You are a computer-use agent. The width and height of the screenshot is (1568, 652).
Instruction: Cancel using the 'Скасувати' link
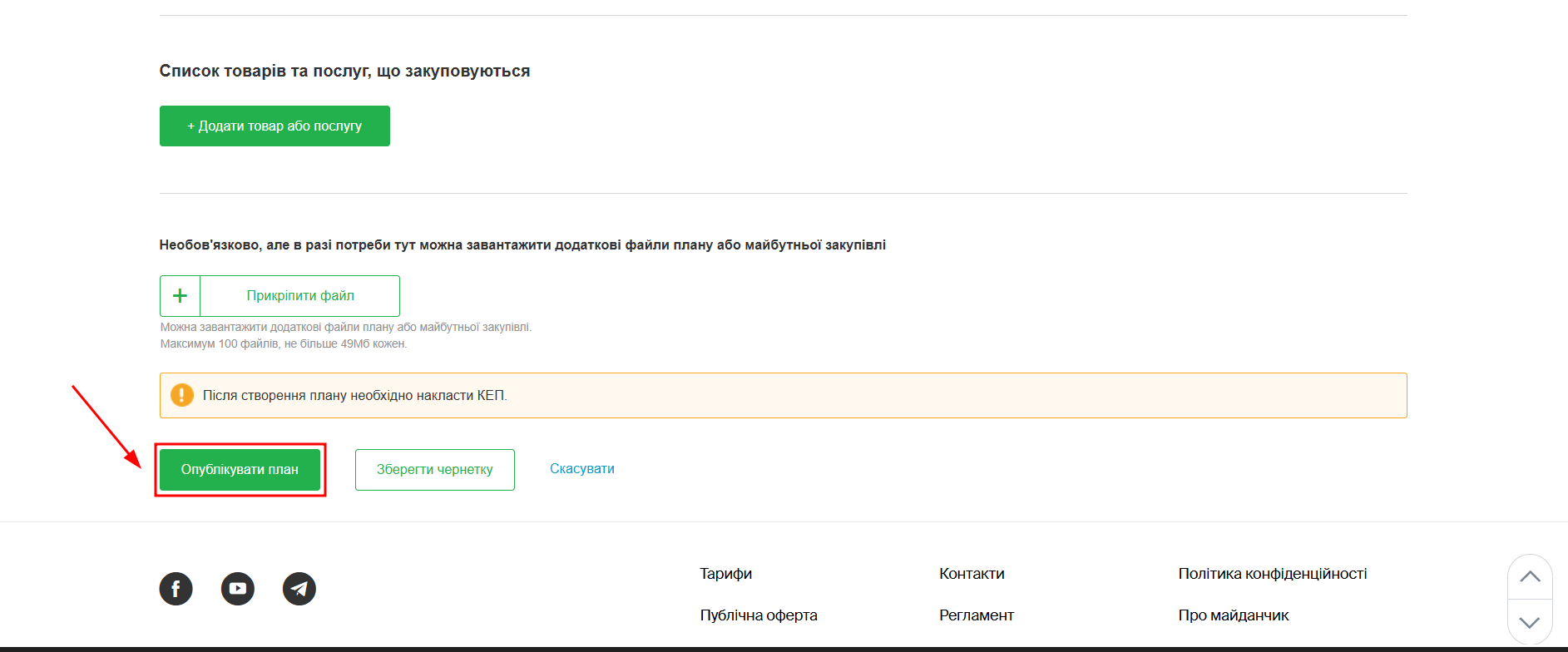[581, 469]
